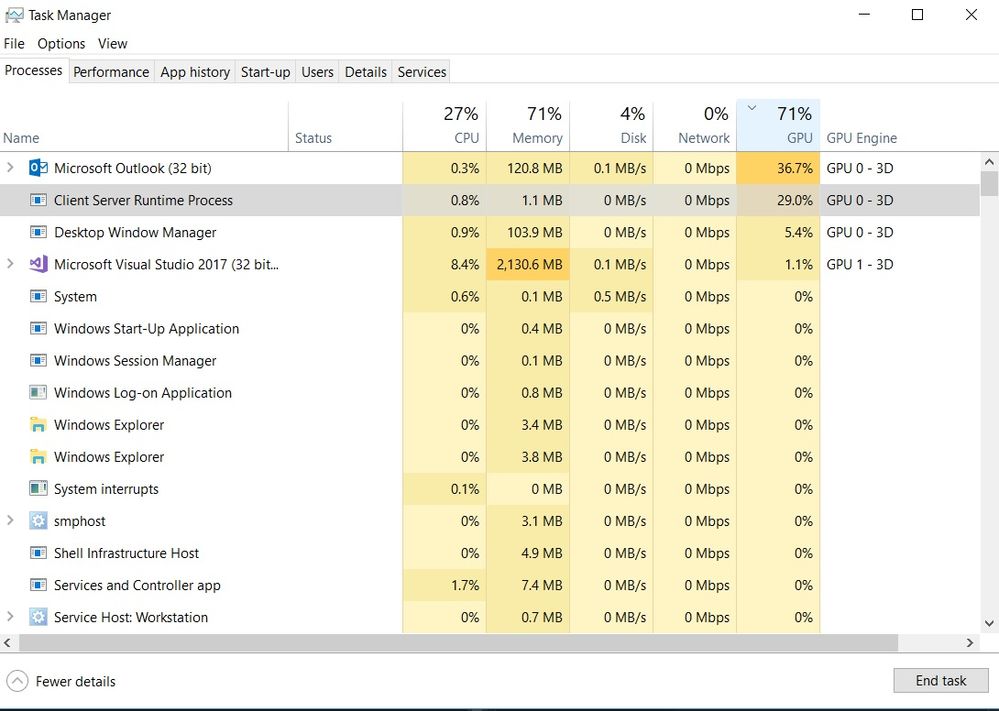Switch to the Start-up tab

(x=265, y=72)
